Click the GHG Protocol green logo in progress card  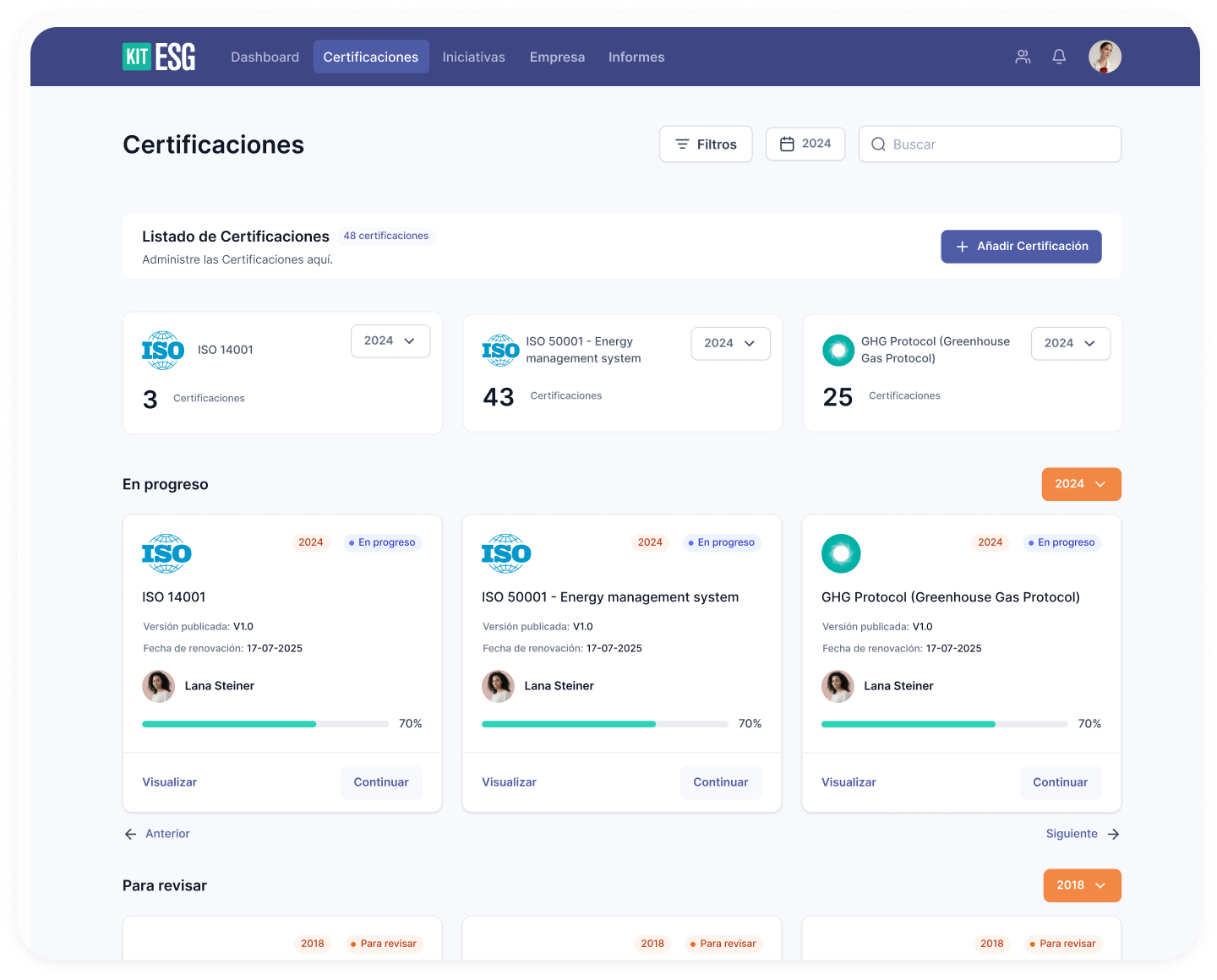(841, 553)
